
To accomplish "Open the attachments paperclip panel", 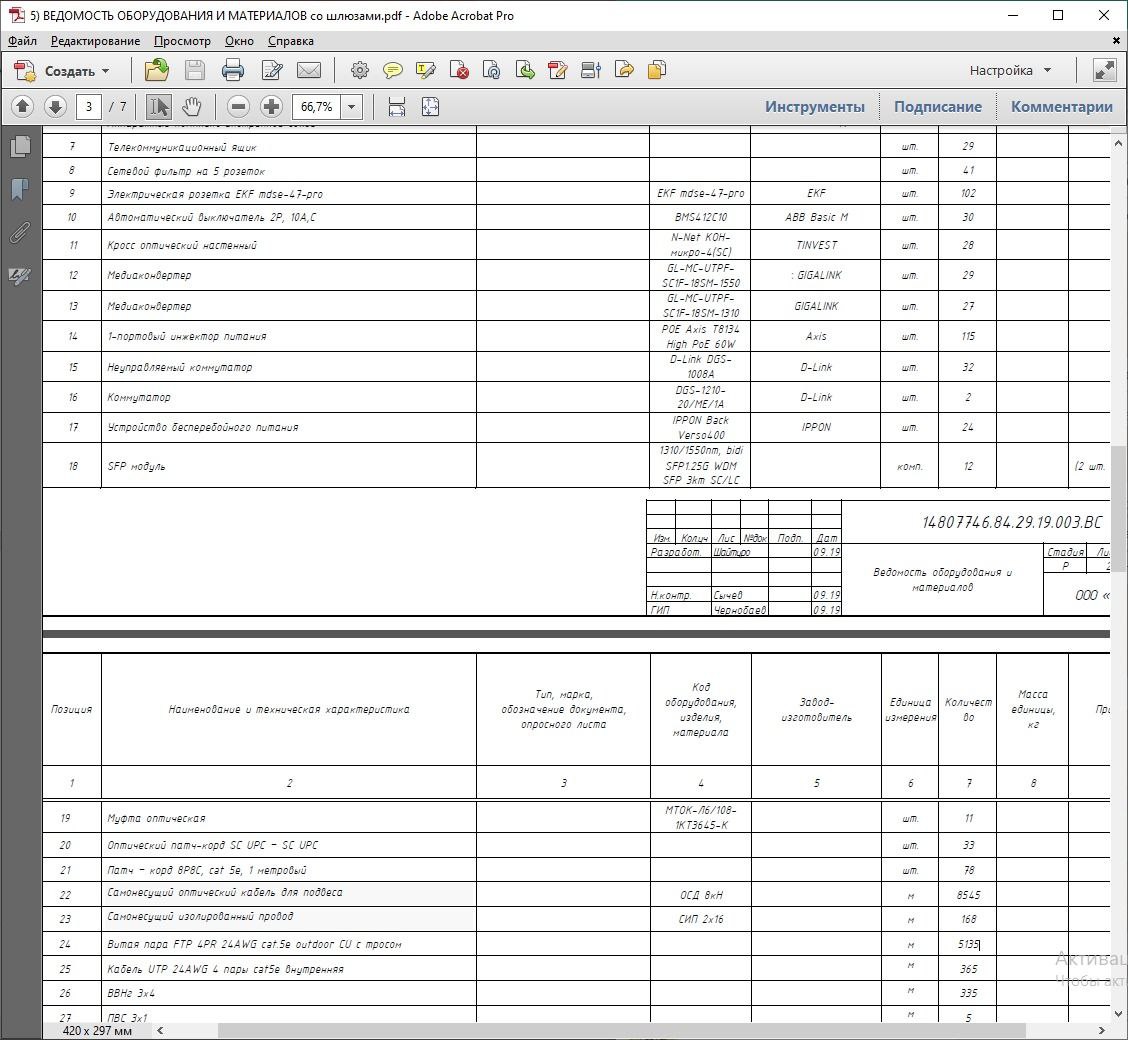I will tap(20, 232).
